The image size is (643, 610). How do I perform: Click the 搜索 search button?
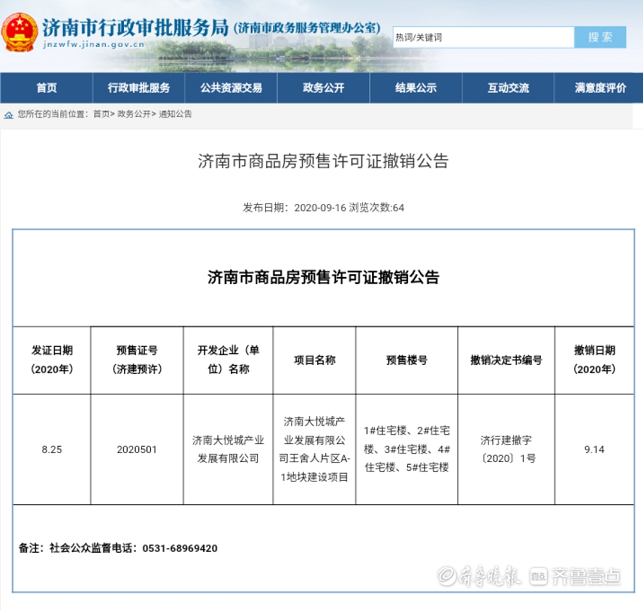pyautogui.click(x=600, y=37)
